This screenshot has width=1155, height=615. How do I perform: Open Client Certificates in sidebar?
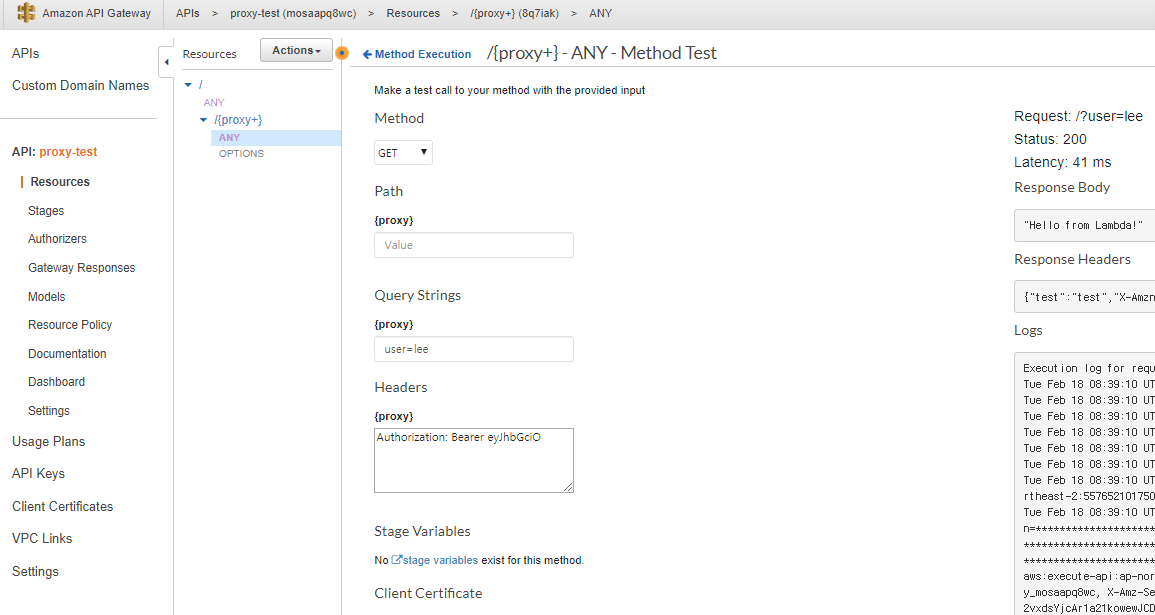tap(63, 507)
